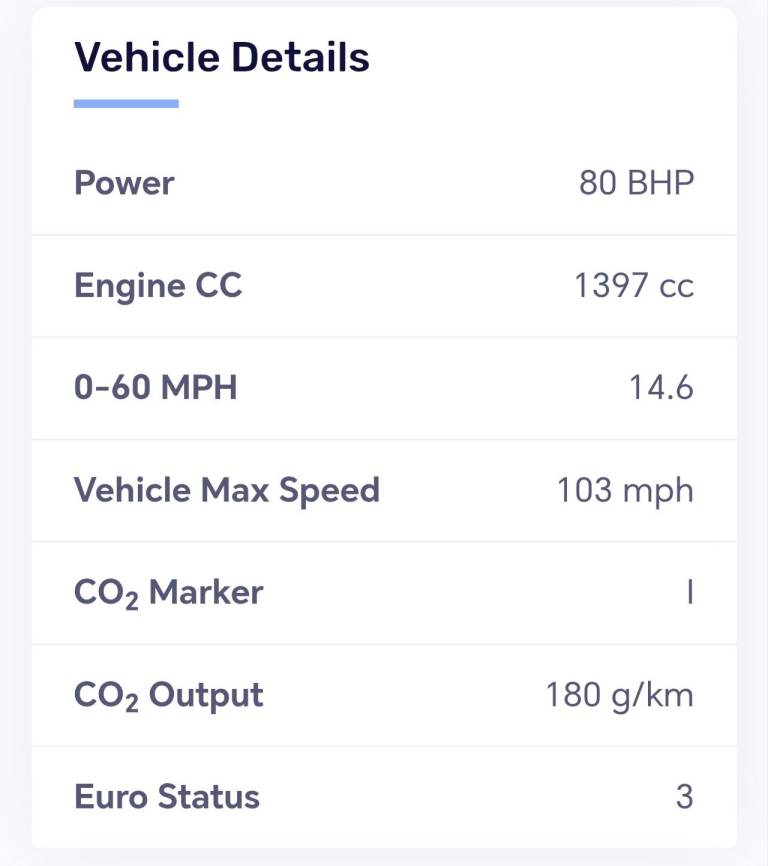Select the CO2 Output label
The image size is (768, 866).
click(168, 695)
